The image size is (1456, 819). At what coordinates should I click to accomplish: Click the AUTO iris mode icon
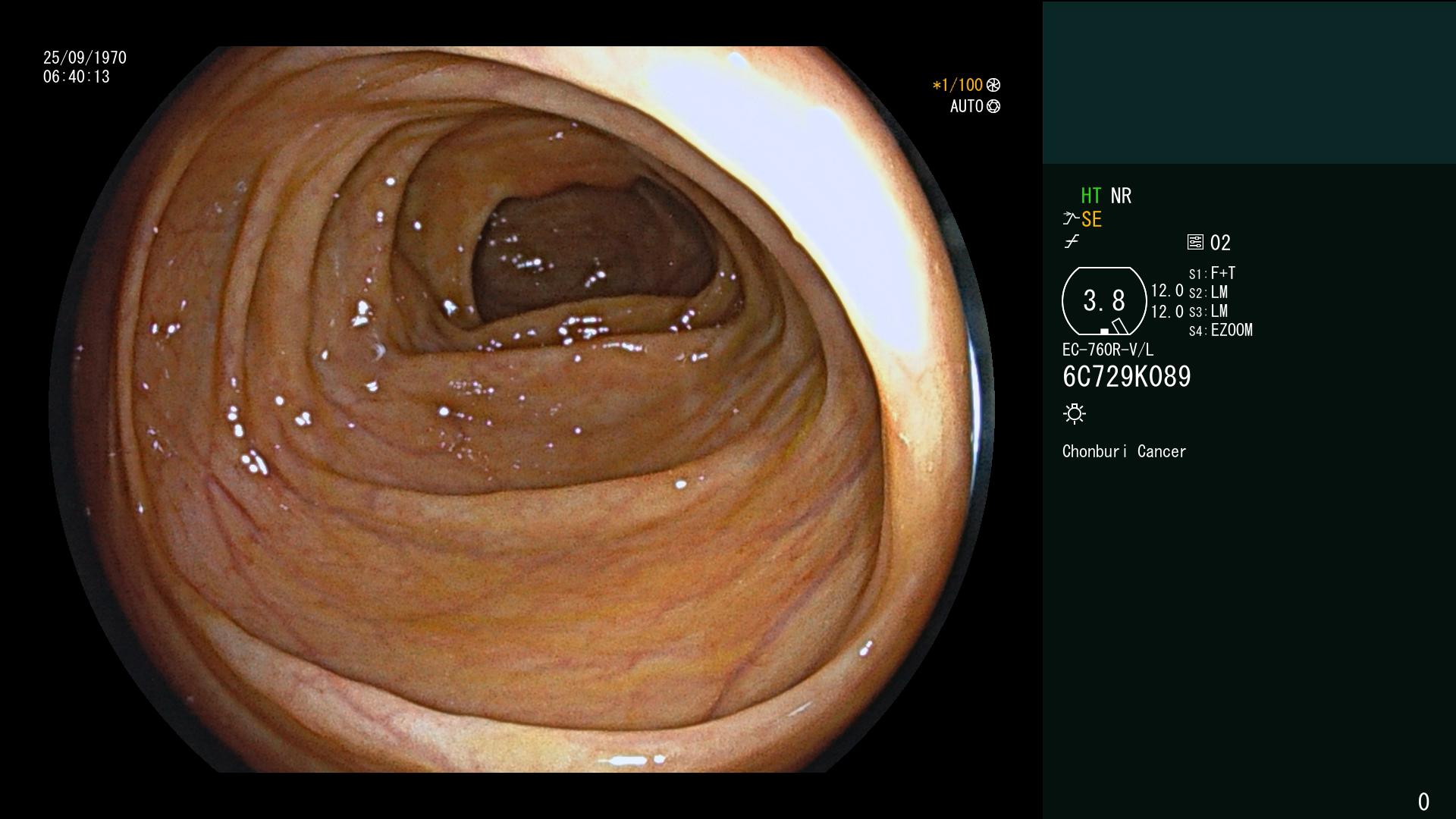click(x=993, y=106)
